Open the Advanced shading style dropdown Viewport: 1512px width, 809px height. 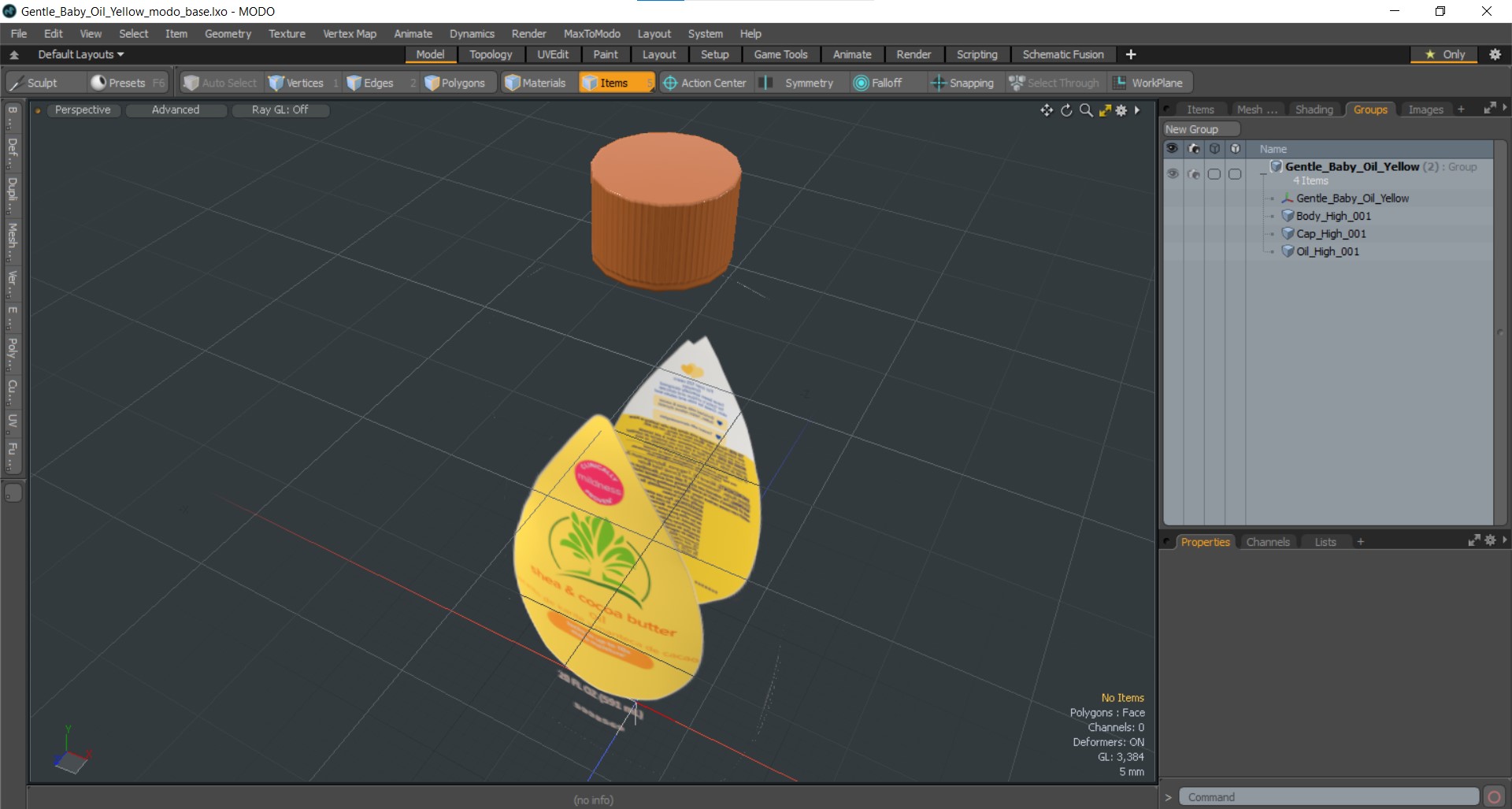point(176,109)
